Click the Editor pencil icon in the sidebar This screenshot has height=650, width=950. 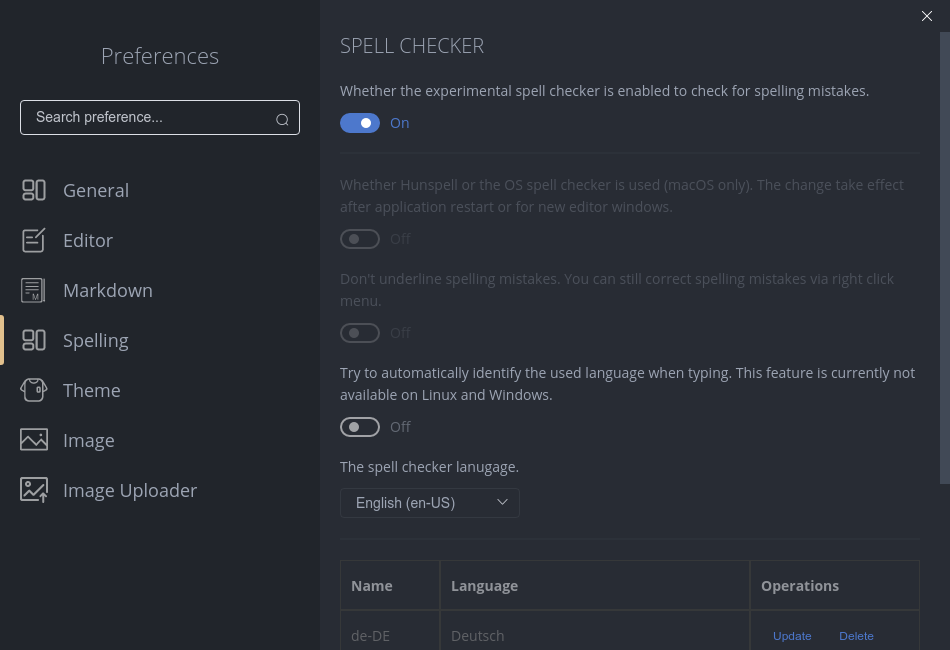33,240
